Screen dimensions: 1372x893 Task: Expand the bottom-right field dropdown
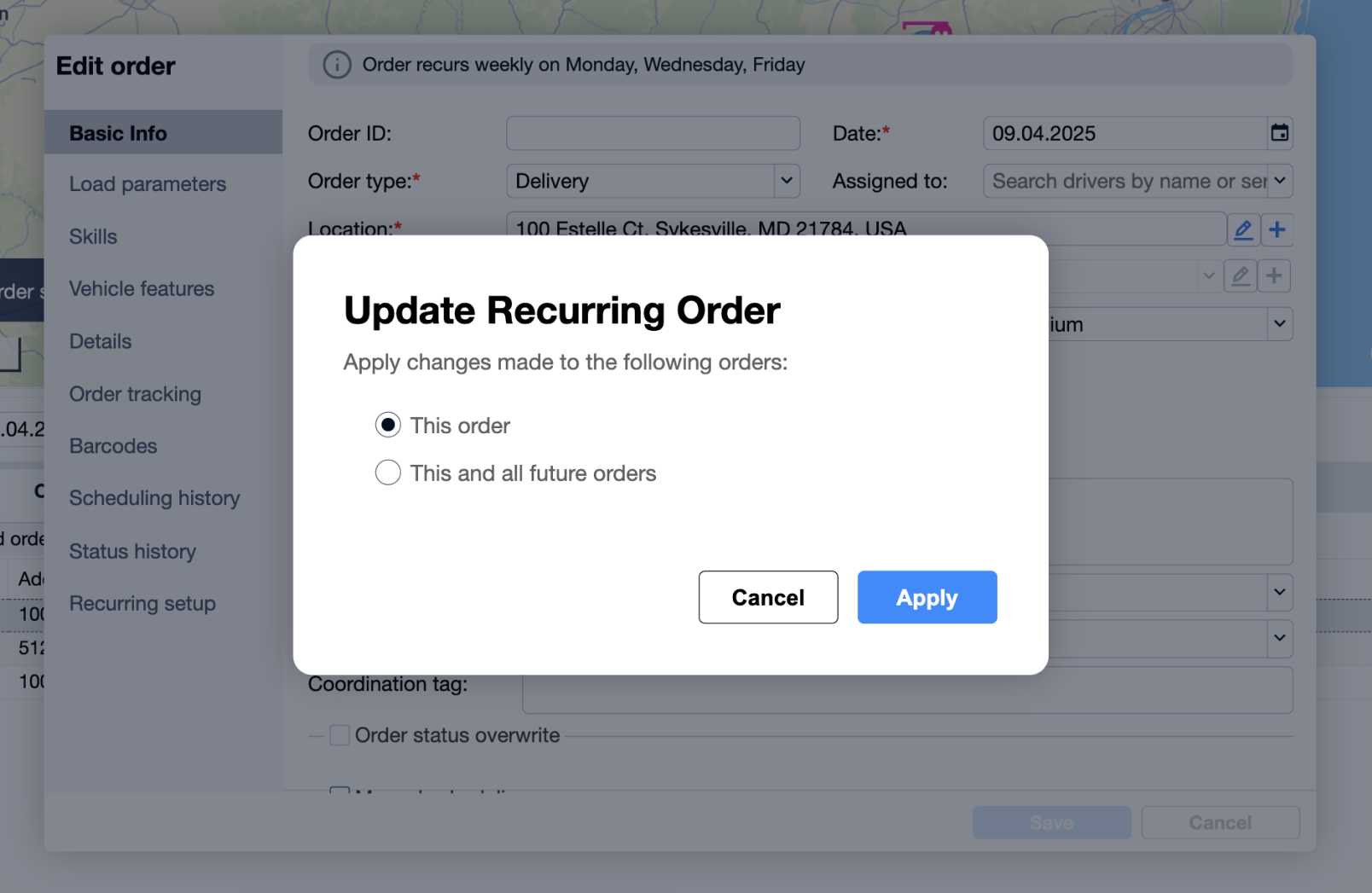[1278, 638]
